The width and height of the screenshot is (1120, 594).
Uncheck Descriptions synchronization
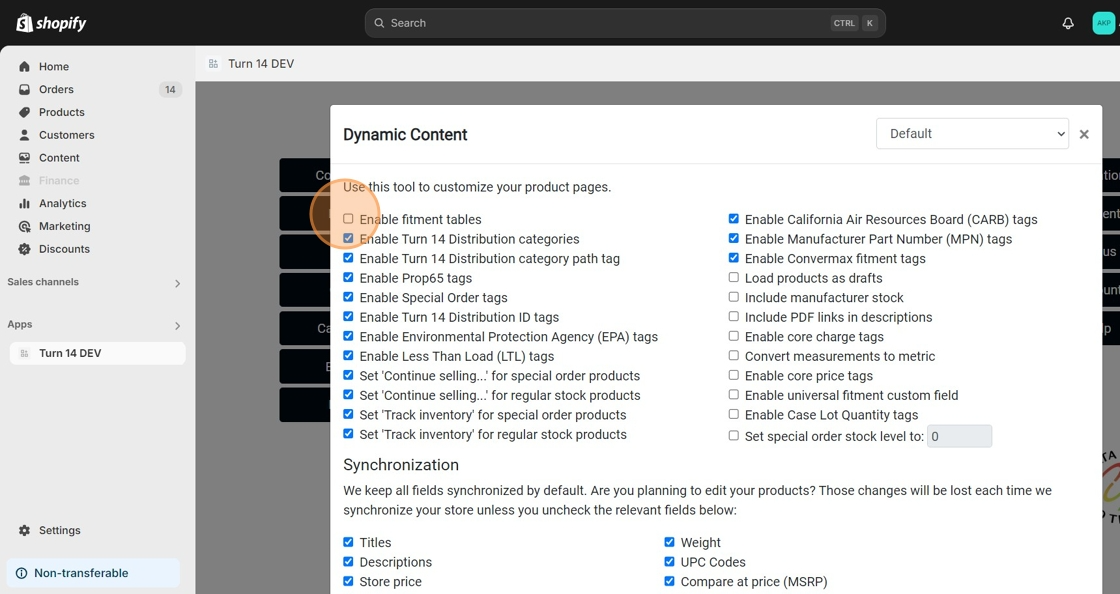tap(348, 561)
